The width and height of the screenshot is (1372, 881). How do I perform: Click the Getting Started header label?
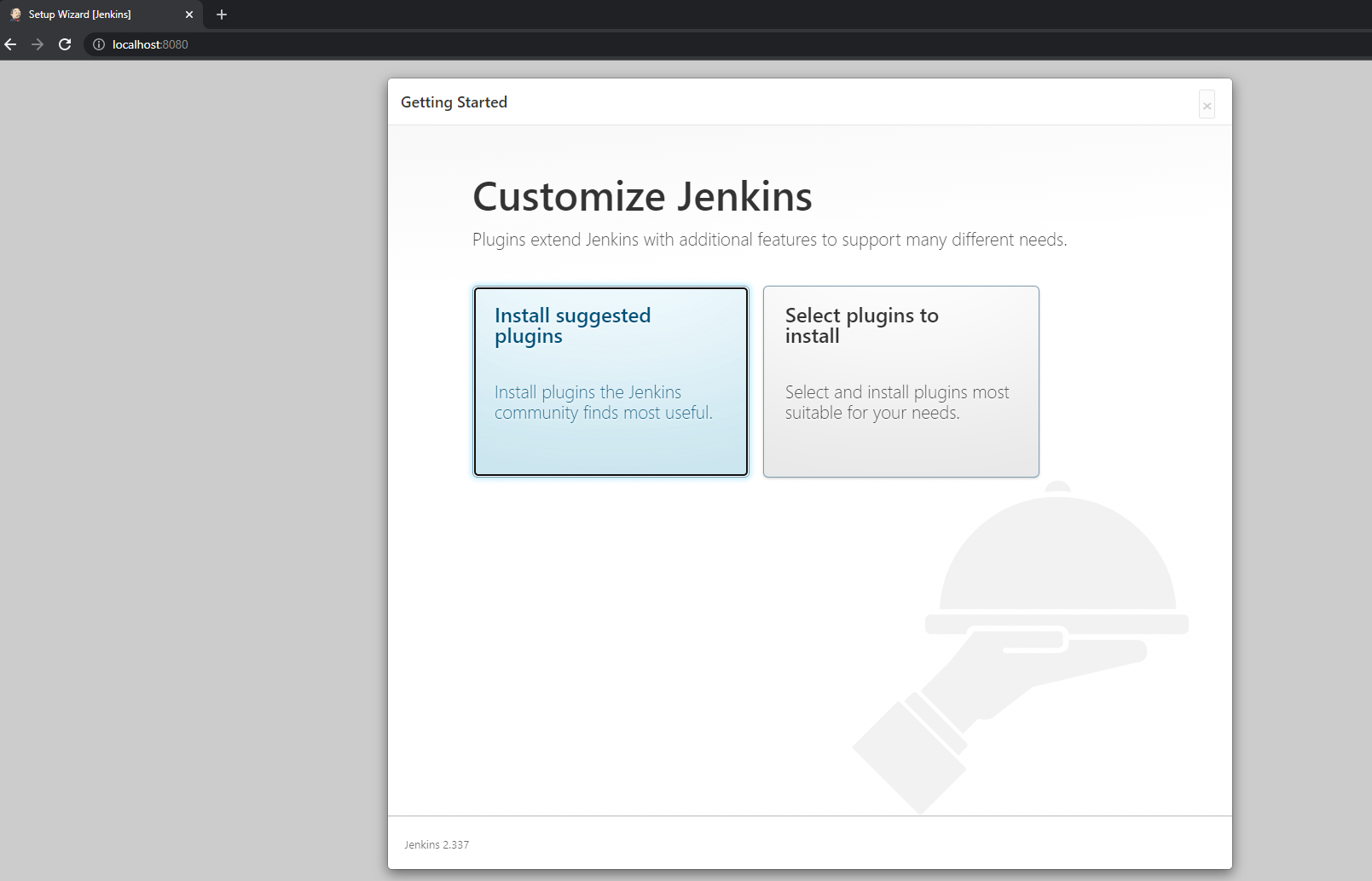pyautogui.click(x=454, y=101)
